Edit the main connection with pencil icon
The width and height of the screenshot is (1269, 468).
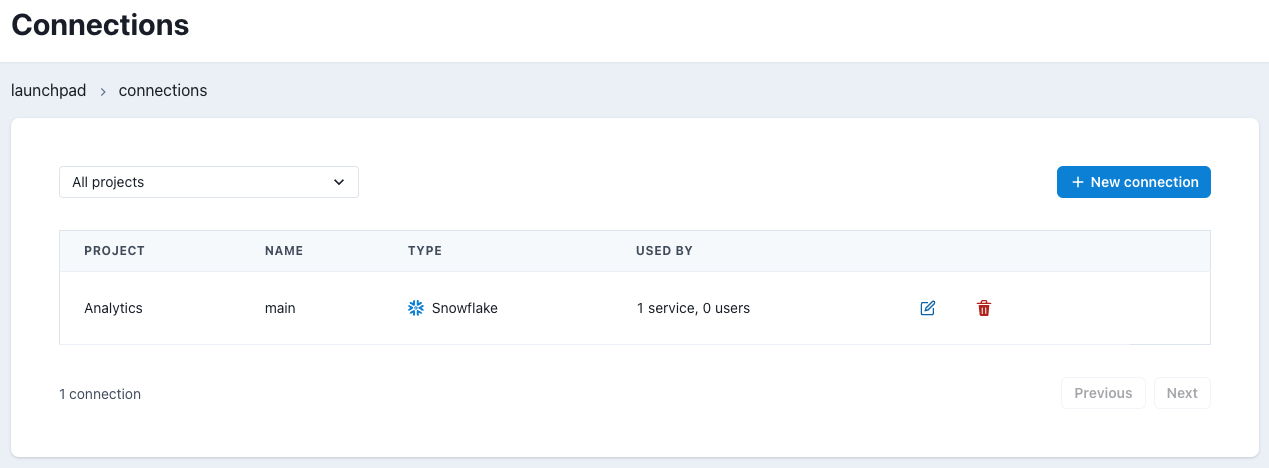click(x=927, y=308)
